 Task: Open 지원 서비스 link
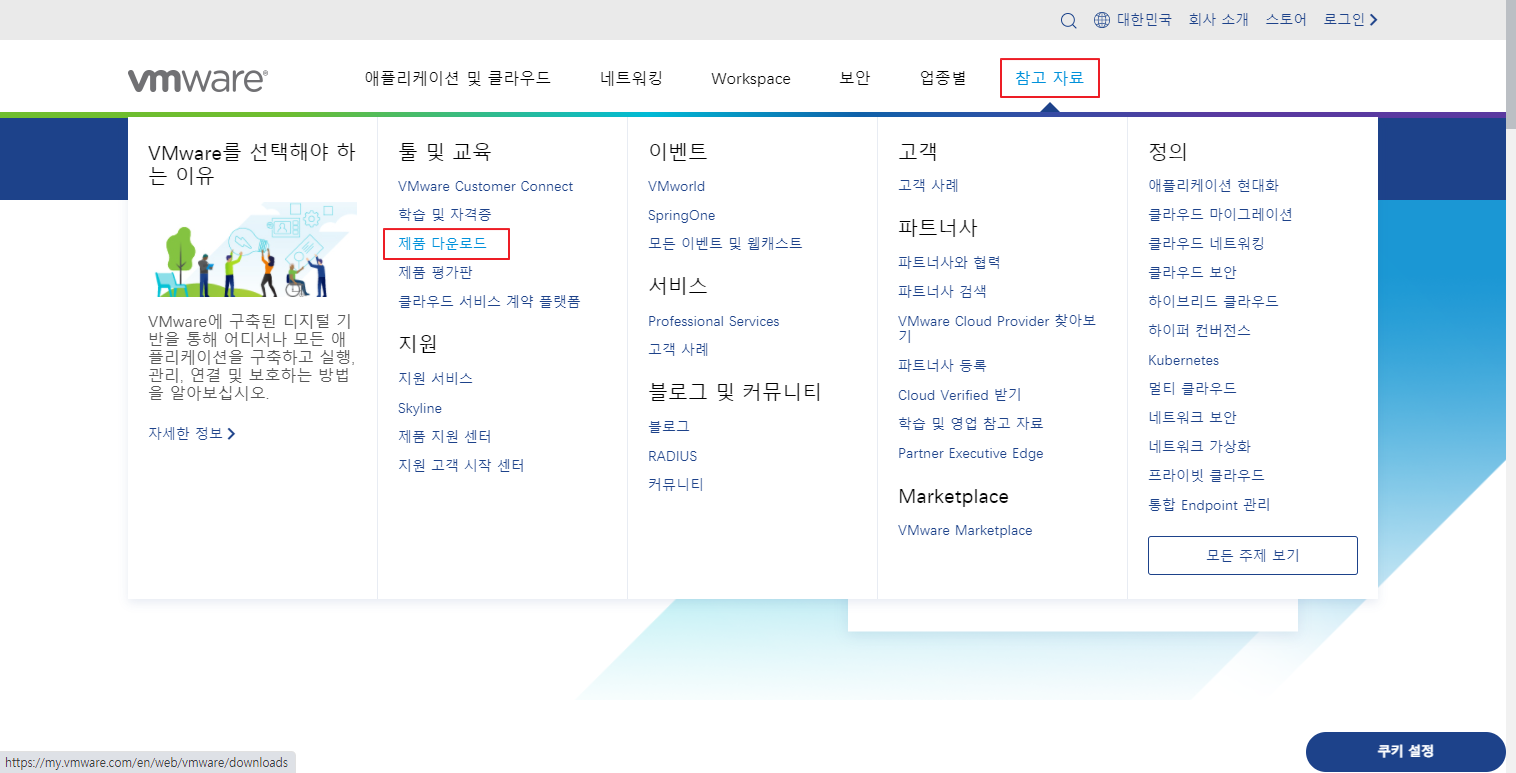click(435, 379)
